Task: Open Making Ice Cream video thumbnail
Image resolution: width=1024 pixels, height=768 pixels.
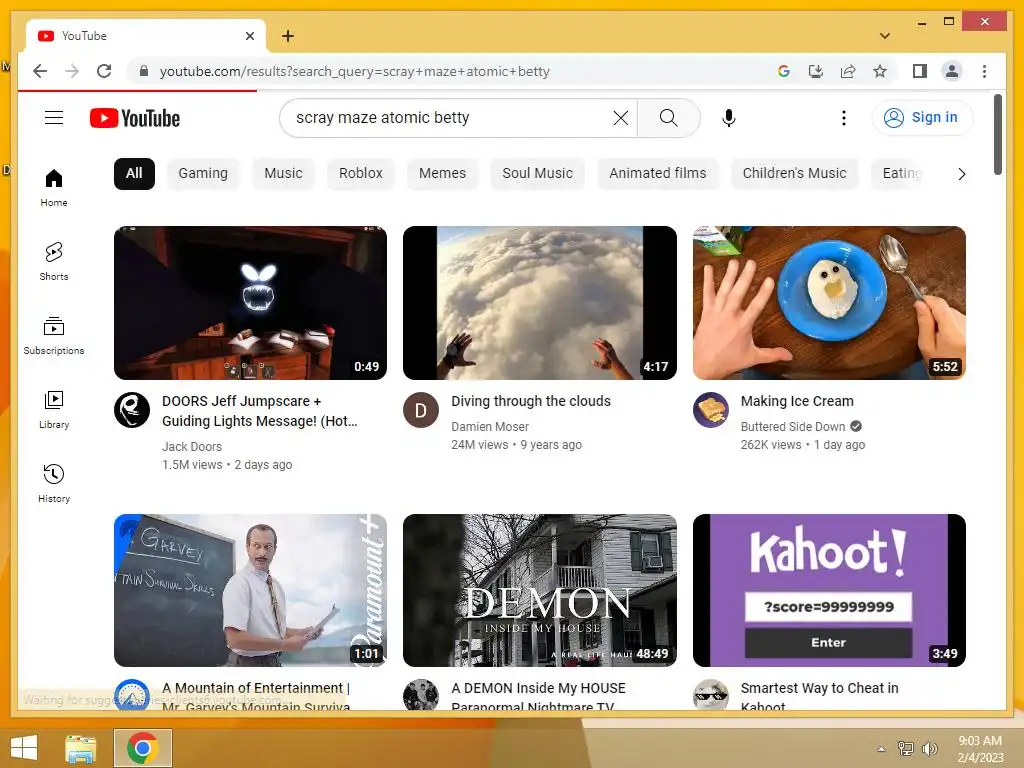Action: point(829,302)
